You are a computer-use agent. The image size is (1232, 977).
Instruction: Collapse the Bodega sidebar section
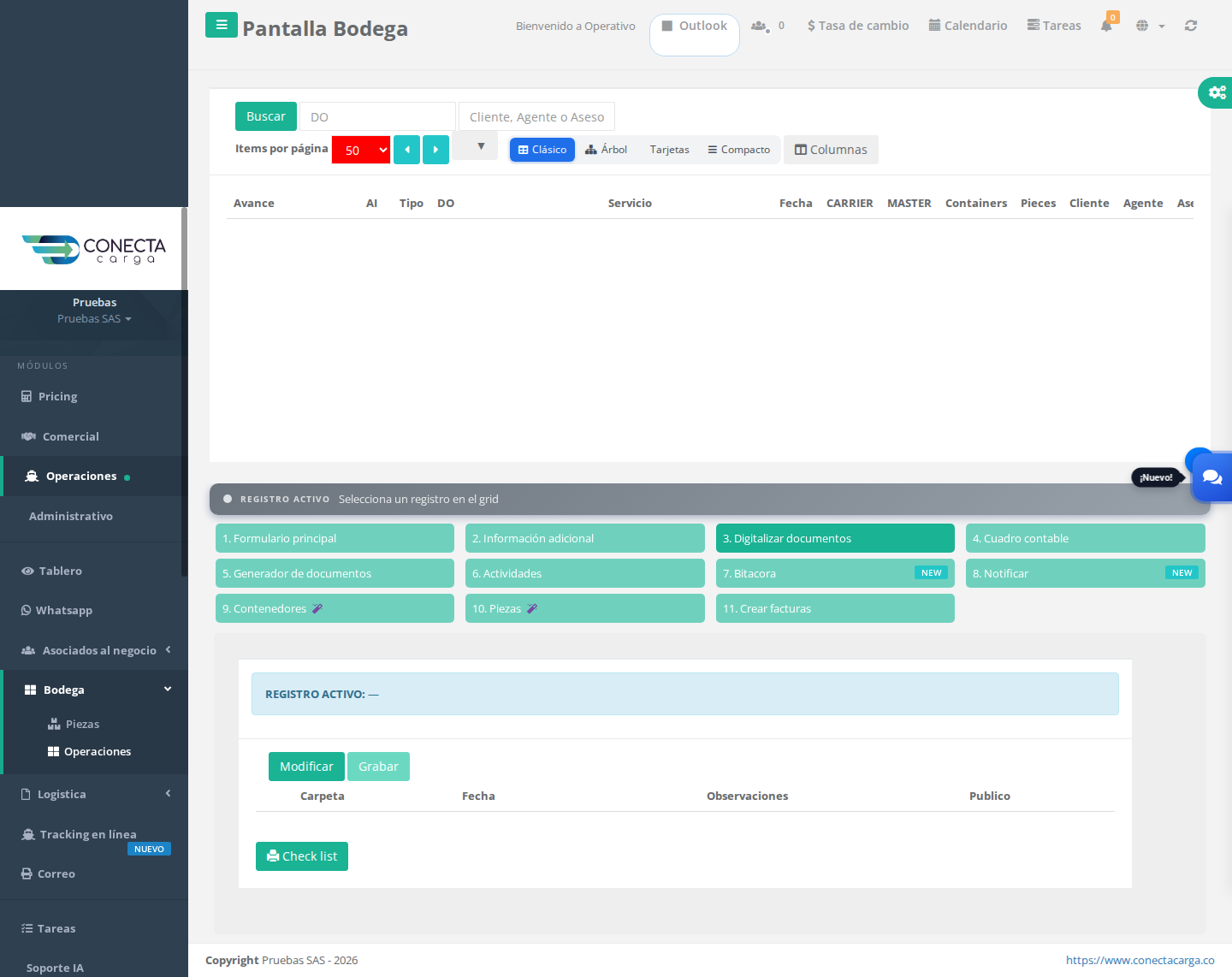pos(94,690)
